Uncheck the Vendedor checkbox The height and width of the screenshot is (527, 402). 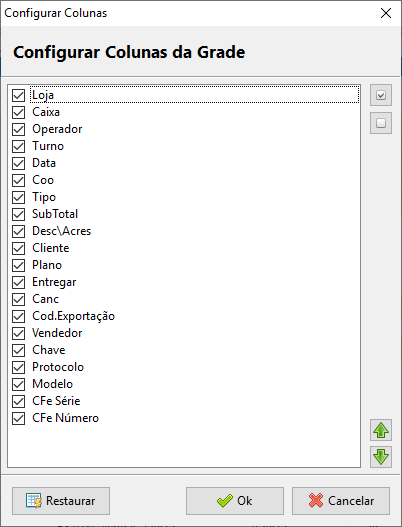[18, 333]
